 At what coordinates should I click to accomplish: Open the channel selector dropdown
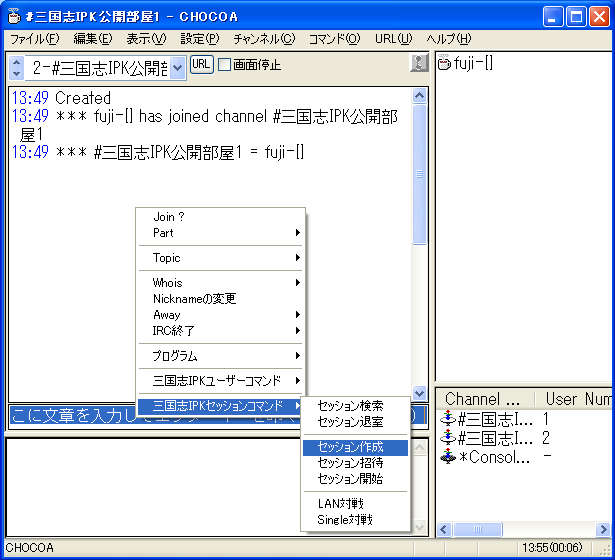[178, 67]
